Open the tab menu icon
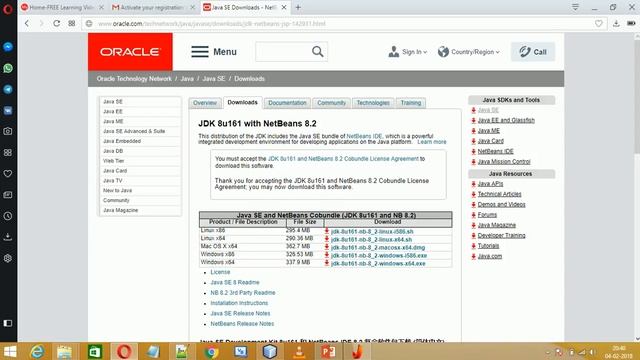 point(575,7)
